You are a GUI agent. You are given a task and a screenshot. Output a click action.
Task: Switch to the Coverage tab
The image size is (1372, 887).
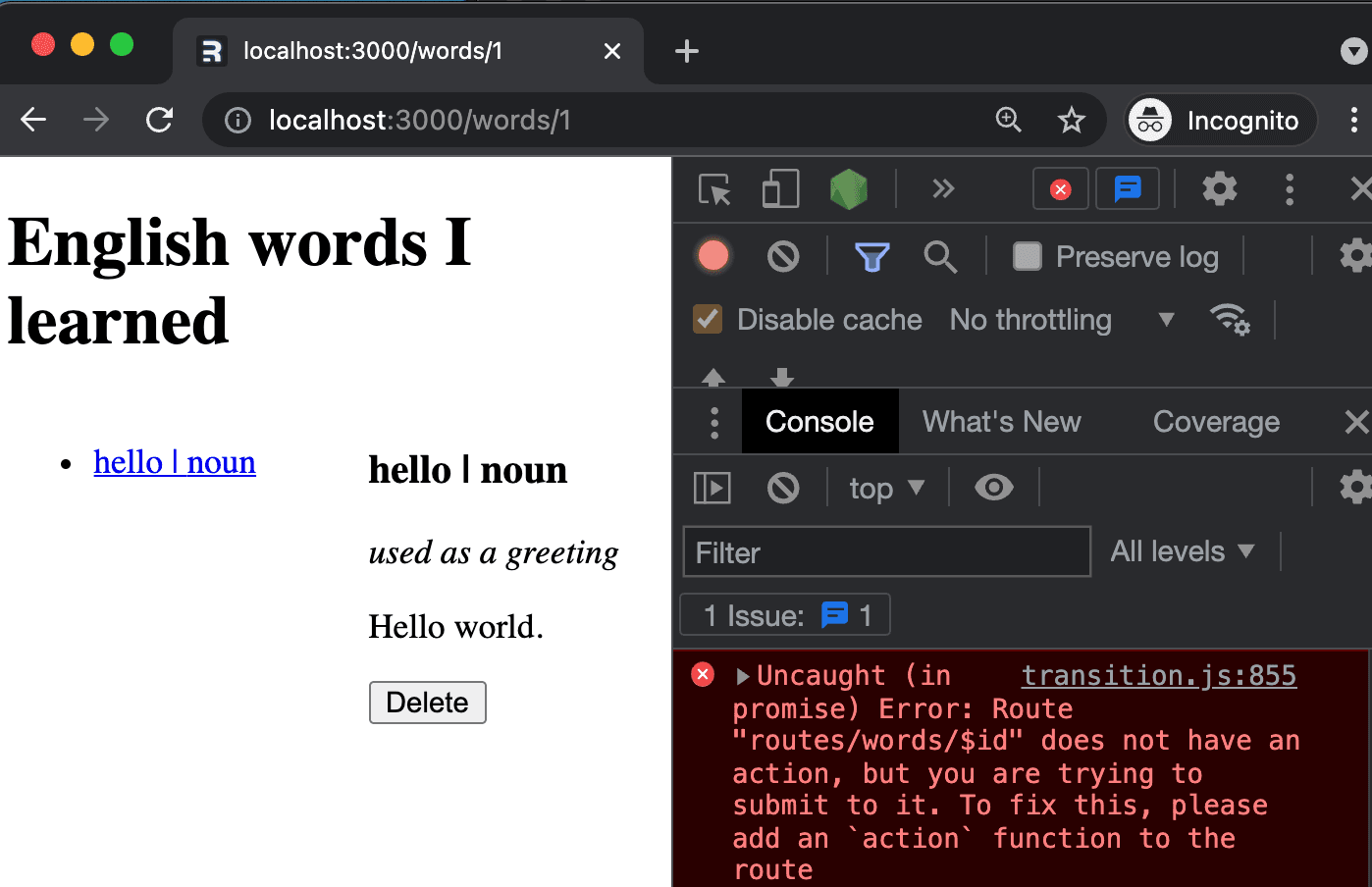1216,421
